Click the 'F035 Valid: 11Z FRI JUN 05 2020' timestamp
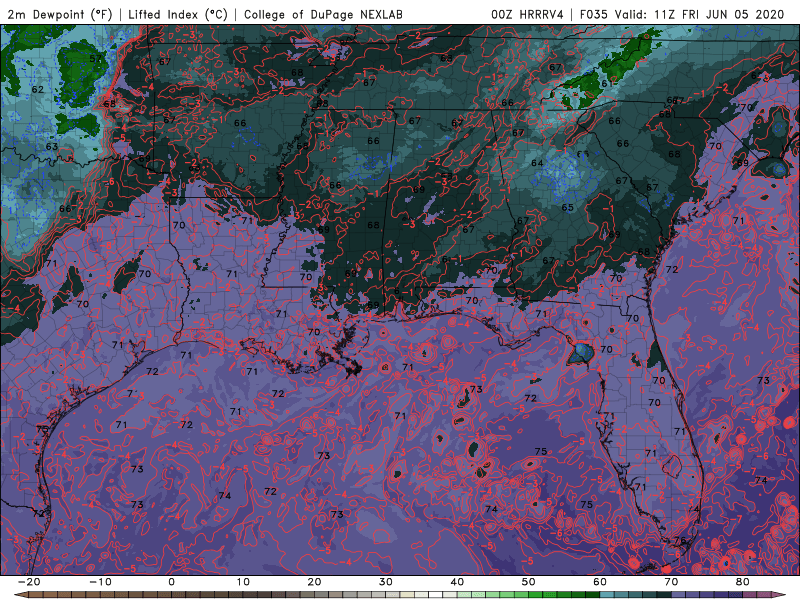 682,14
